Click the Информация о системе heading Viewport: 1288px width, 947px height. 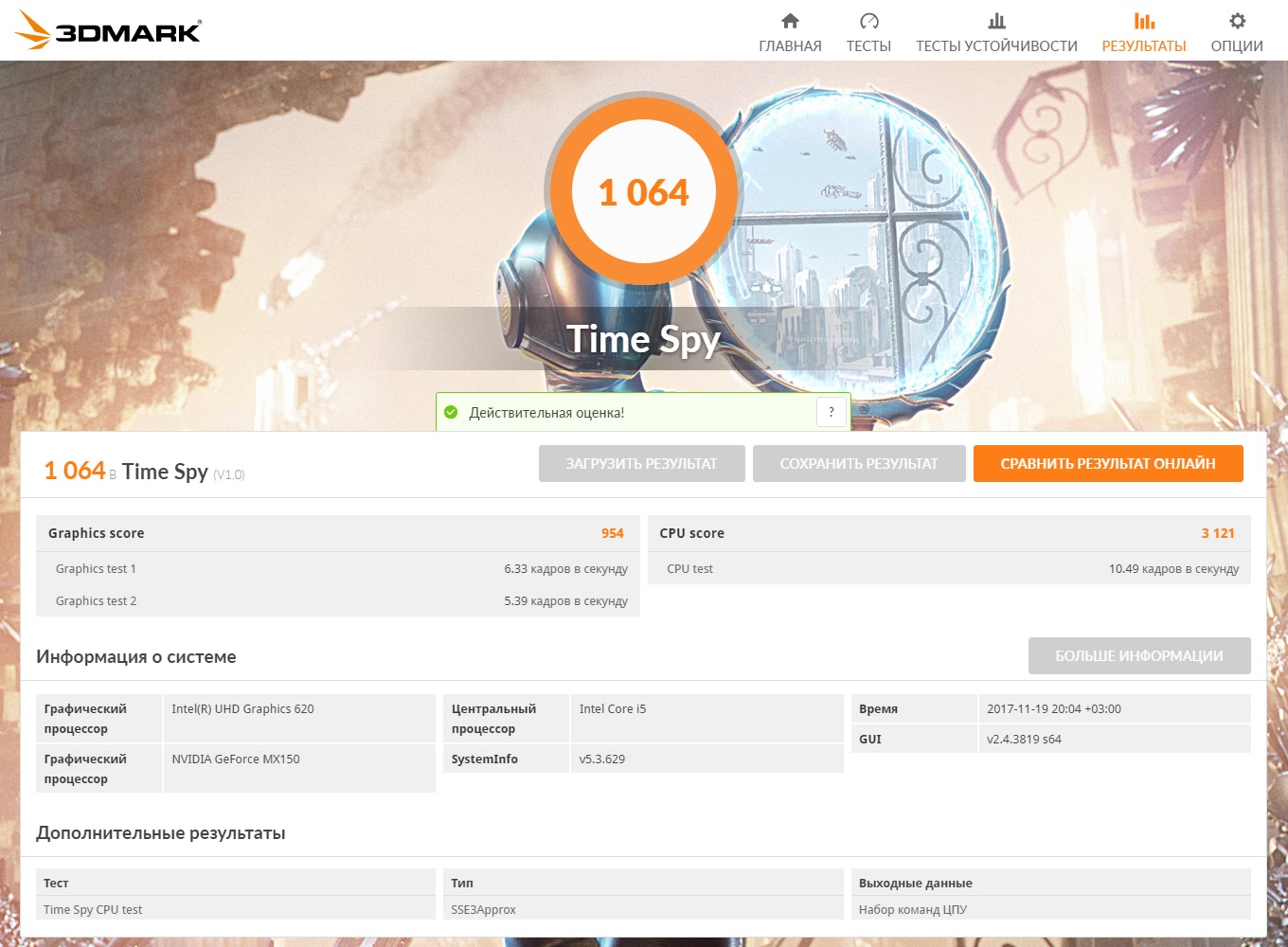click(136, 656)
